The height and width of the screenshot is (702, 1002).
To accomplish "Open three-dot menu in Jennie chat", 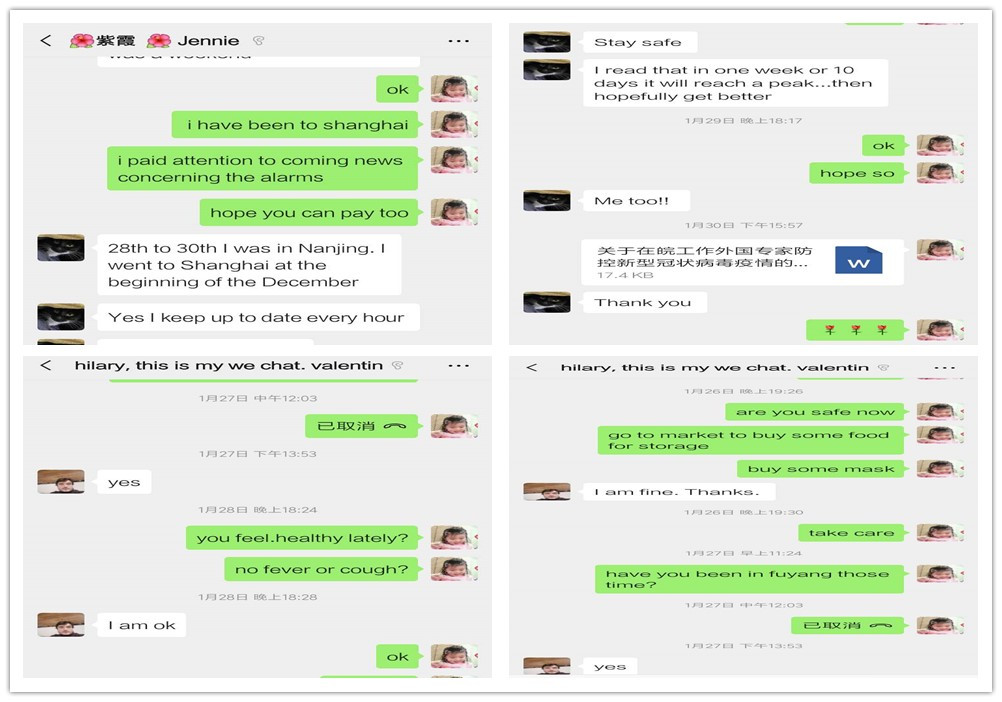I will pyautogui.click(x=458, y=41).
